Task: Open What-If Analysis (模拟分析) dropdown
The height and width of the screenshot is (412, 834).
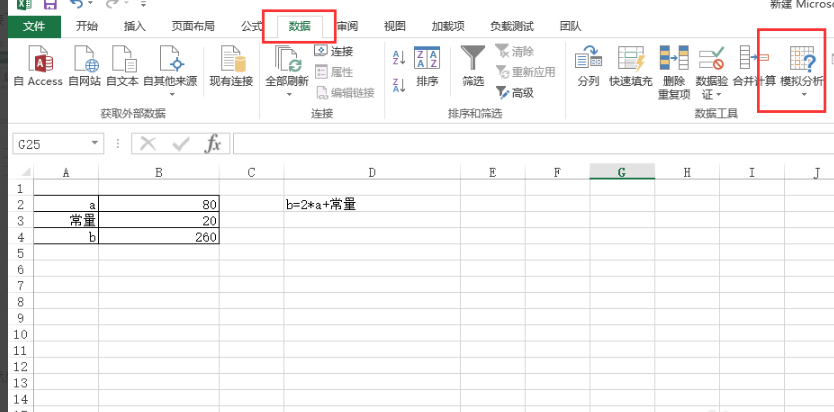Action: click(x=802, y=72)
